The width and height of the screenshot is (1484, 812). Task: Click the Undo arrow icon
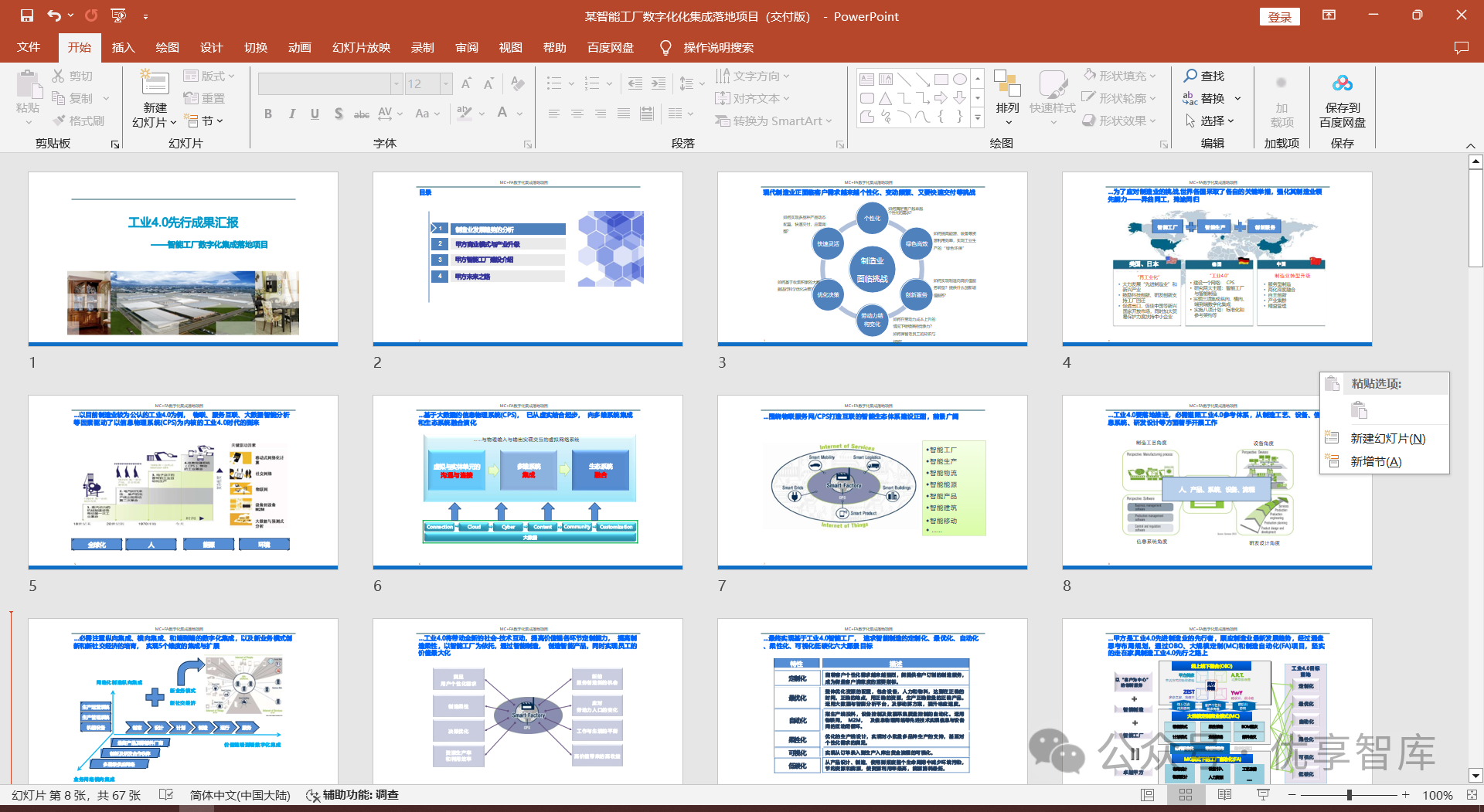tap(53, 15)
